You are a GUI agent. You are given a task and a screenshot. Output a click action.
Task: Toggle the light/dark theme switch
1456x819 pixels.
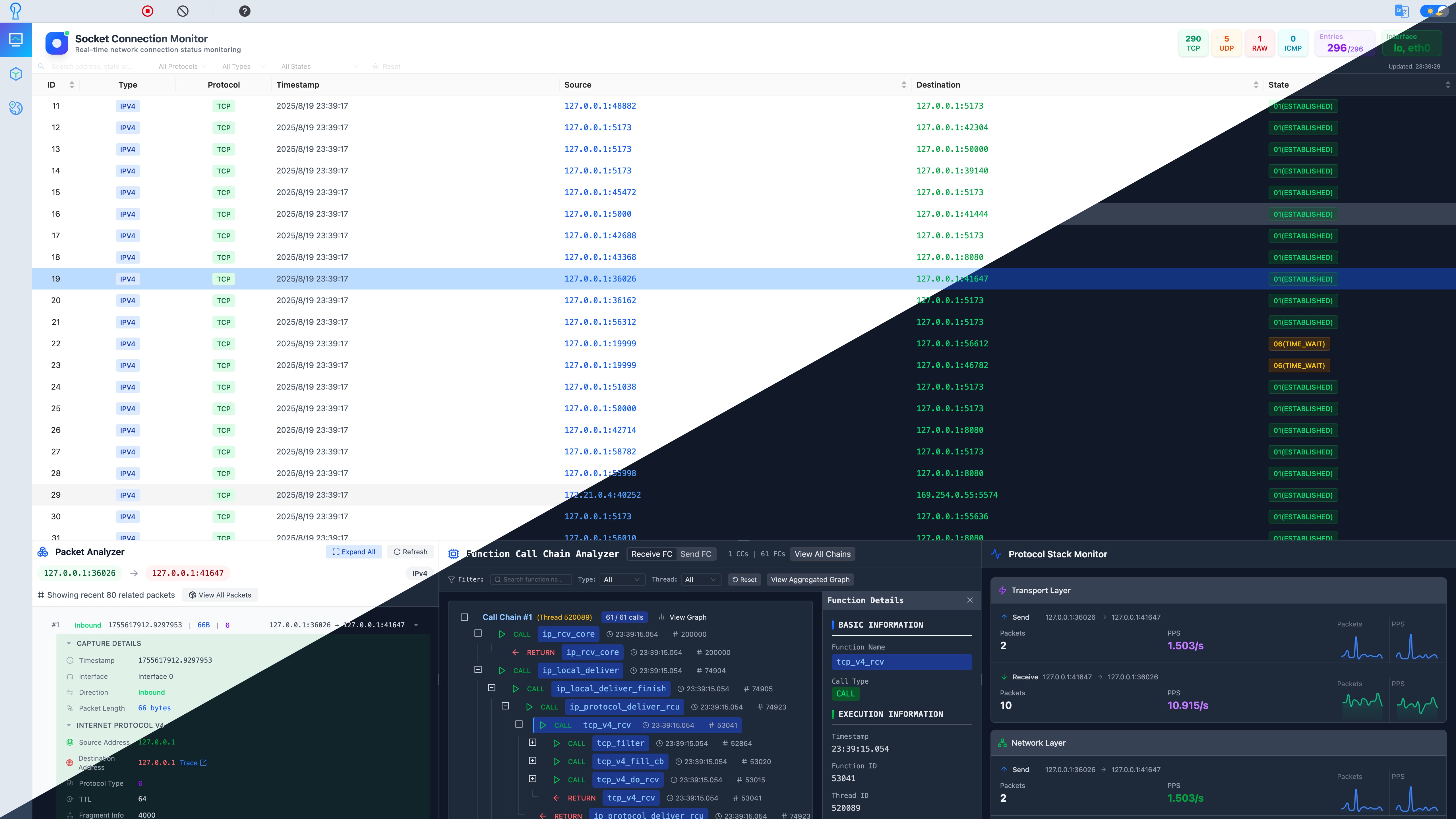(1433, 11)
